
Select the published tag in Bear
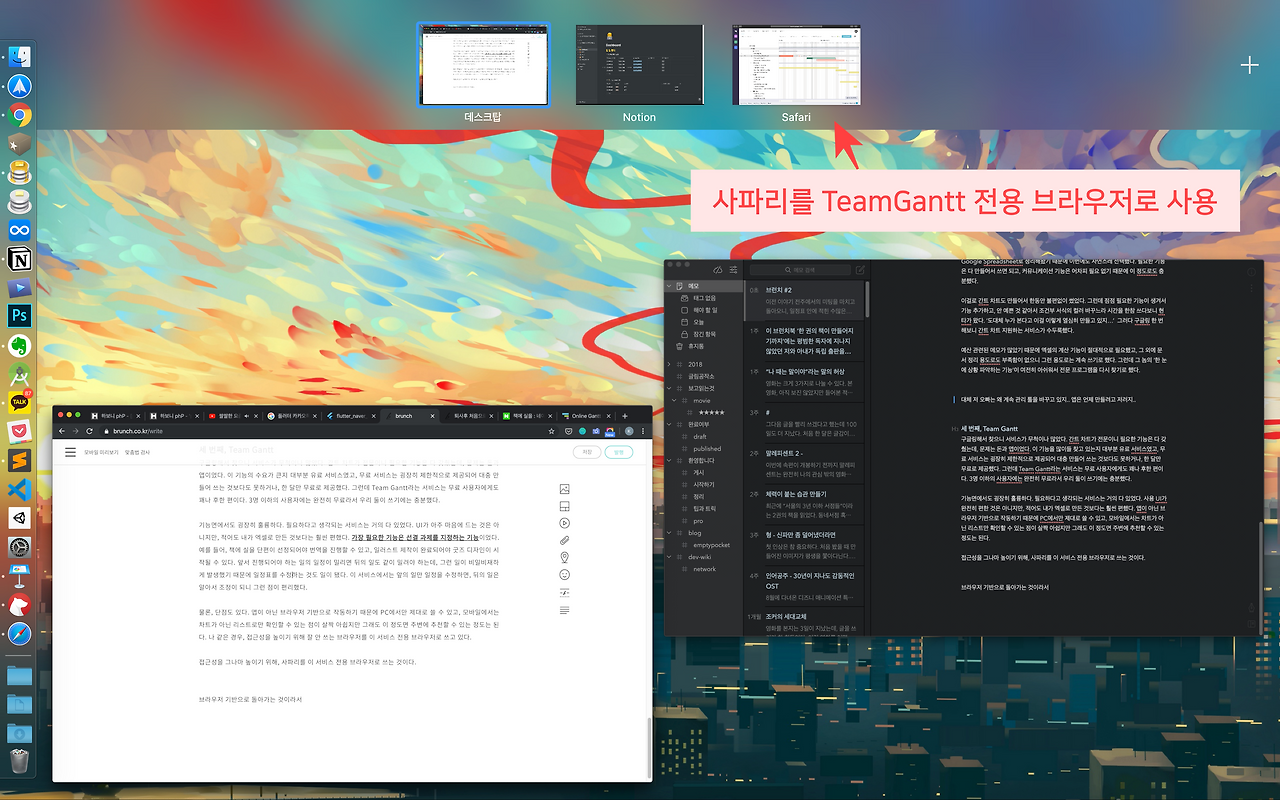[708, 448]
